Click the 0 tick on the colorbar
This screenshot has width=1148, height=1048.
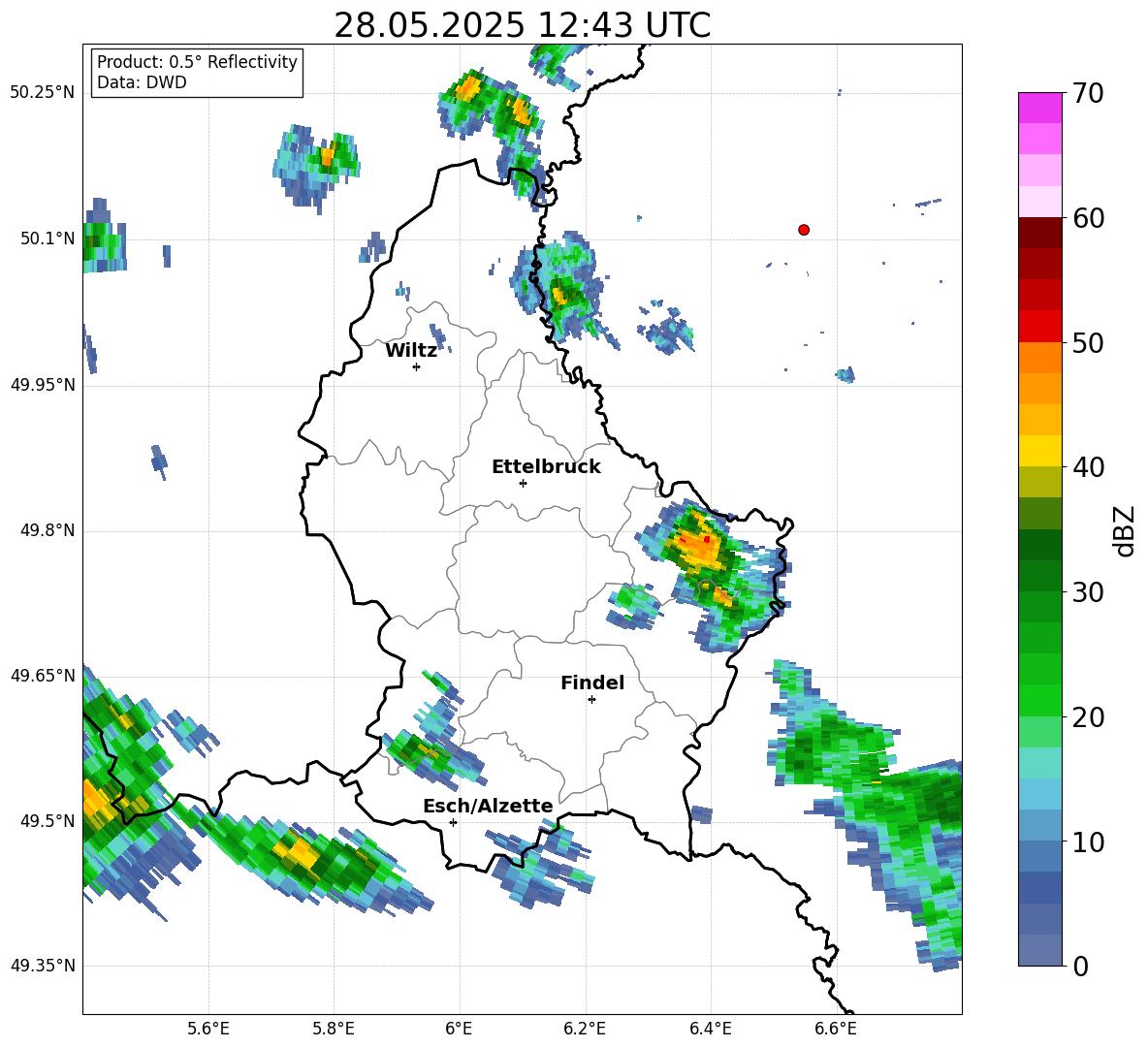[1080, 966]
